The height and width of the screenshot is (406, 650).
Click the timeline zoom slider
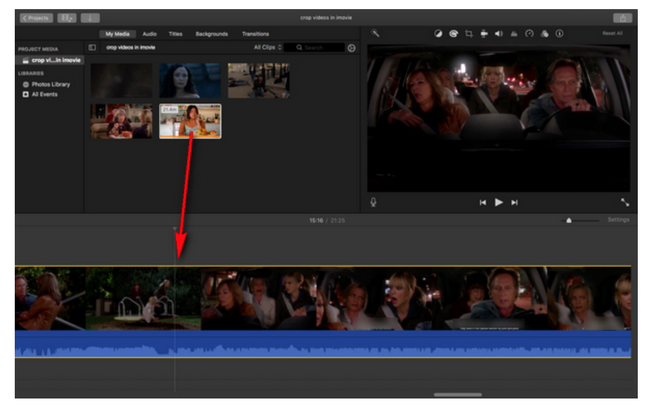pyautogui.click(x=569, y=220)
